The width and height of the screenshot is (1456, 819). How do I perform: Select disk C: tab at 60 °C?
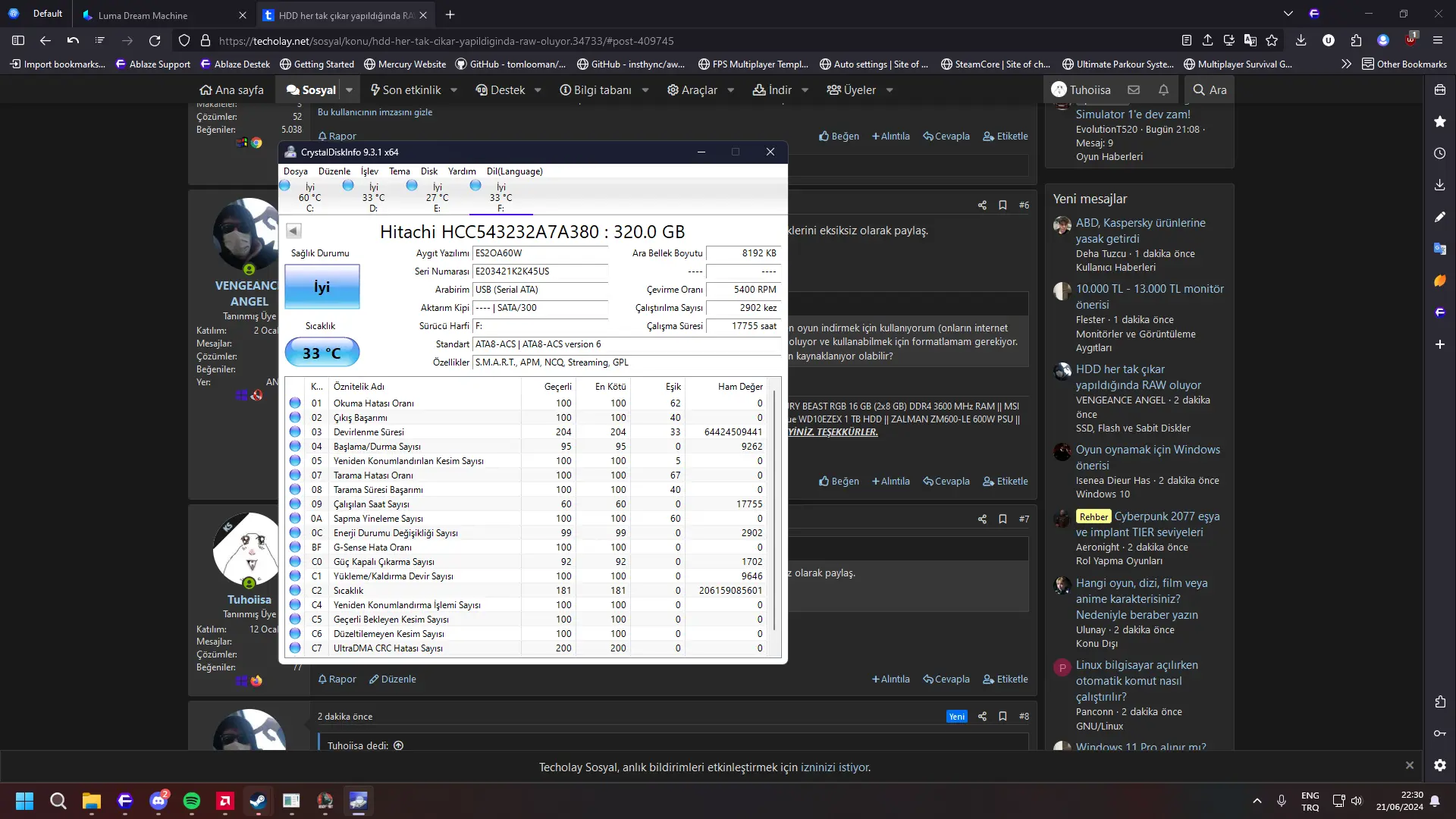point(310,197)
